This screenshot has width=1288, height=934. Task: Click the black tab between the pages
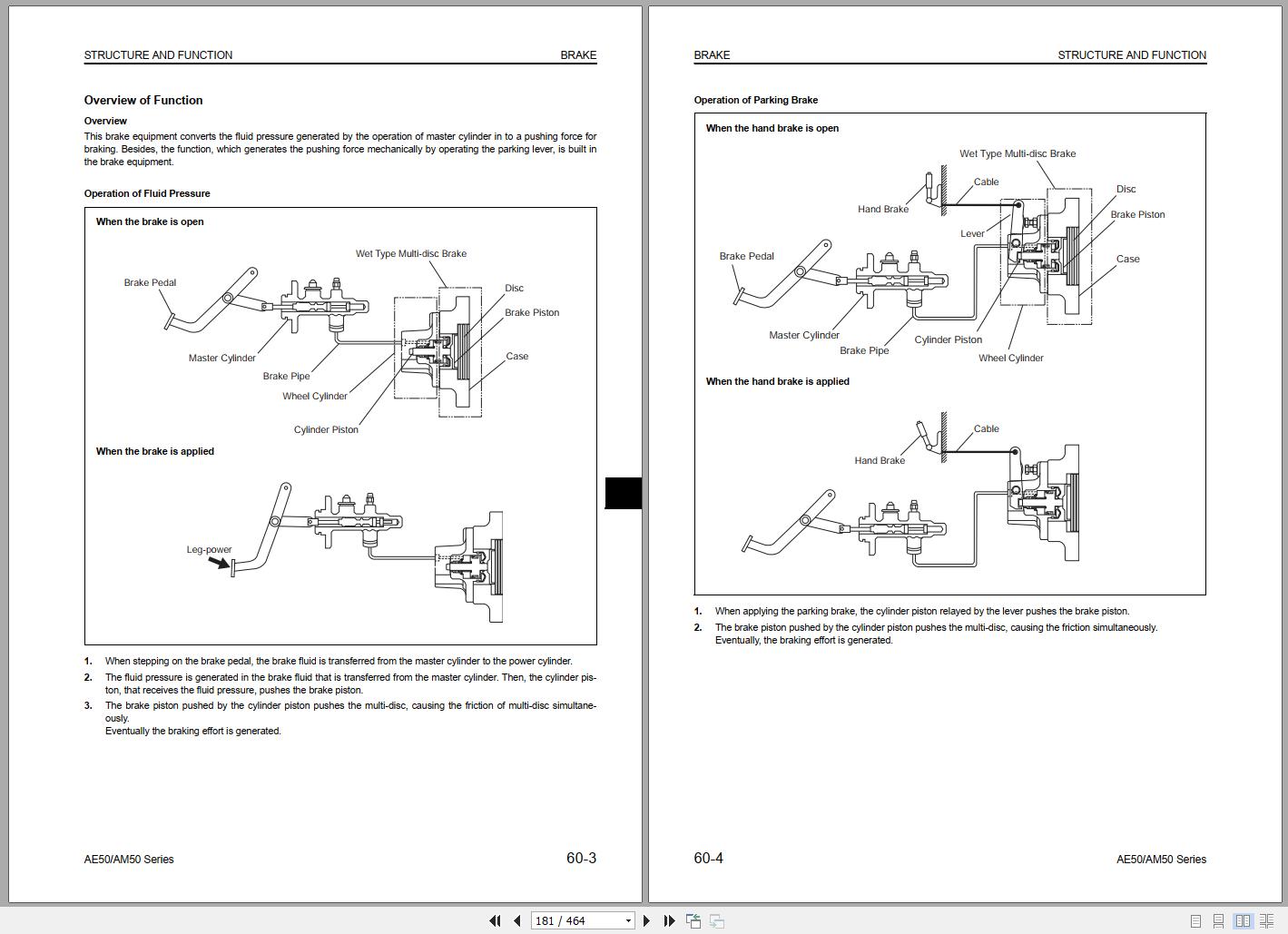point(624,493)
